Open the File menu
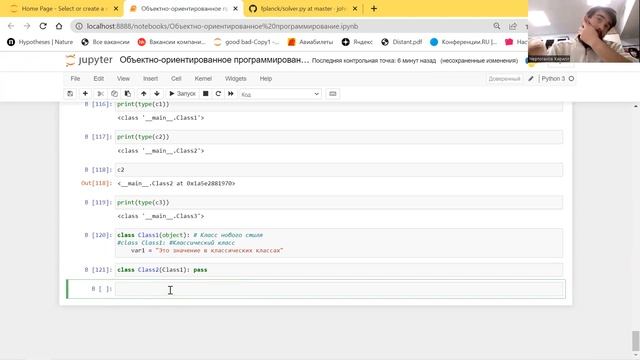Screen dimensions: 640x360 [75, 79]
